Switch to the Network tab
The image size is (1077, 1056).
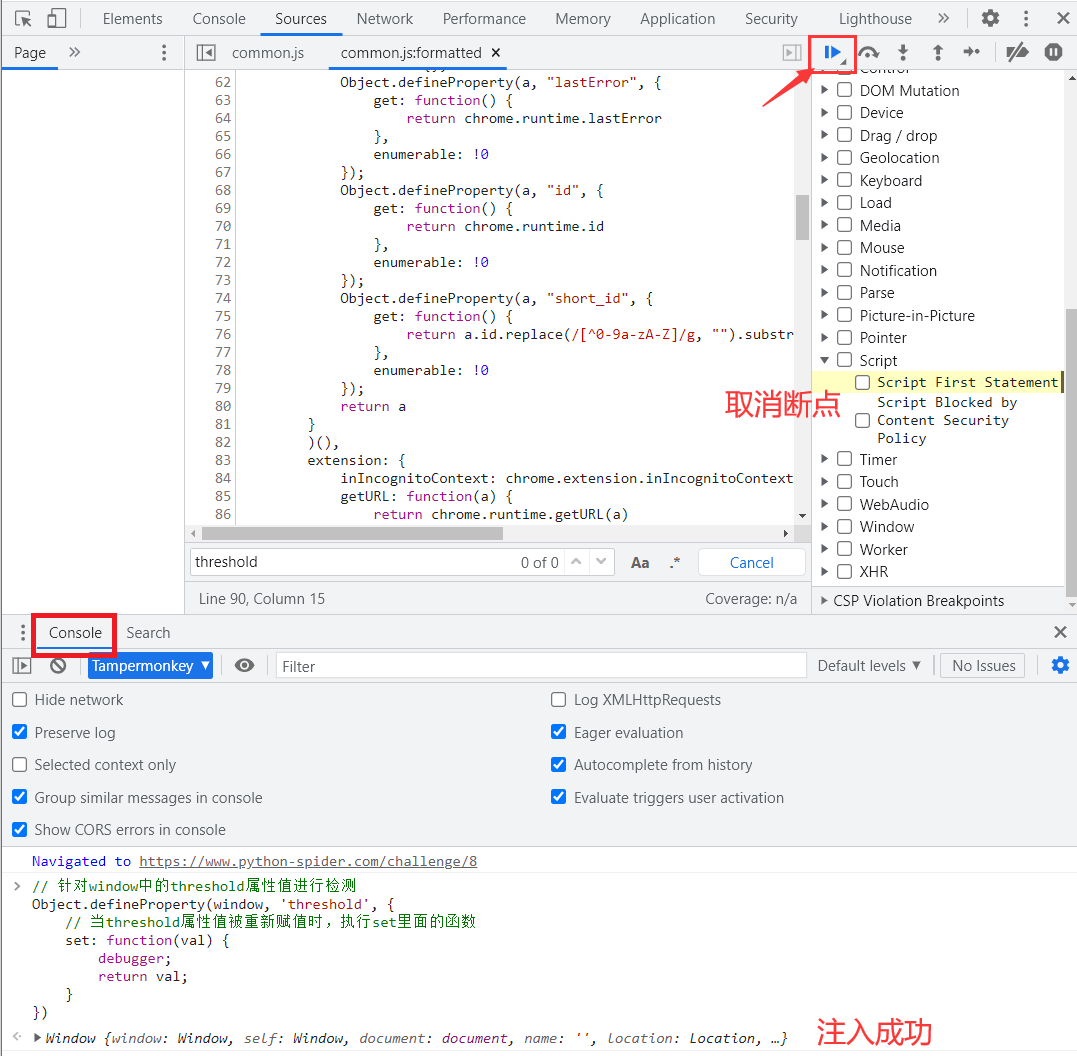[384, 18]
